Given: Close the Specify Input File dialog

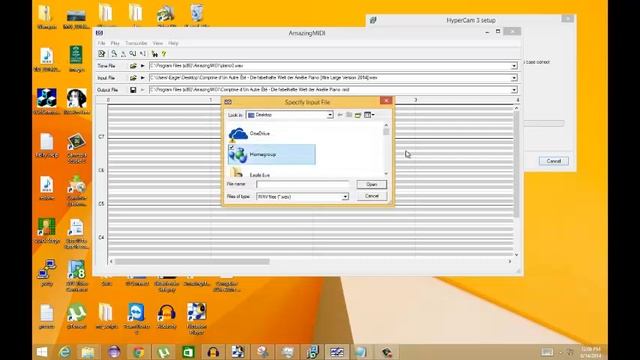Looking at the screenshot, I should tap(386, 101).
